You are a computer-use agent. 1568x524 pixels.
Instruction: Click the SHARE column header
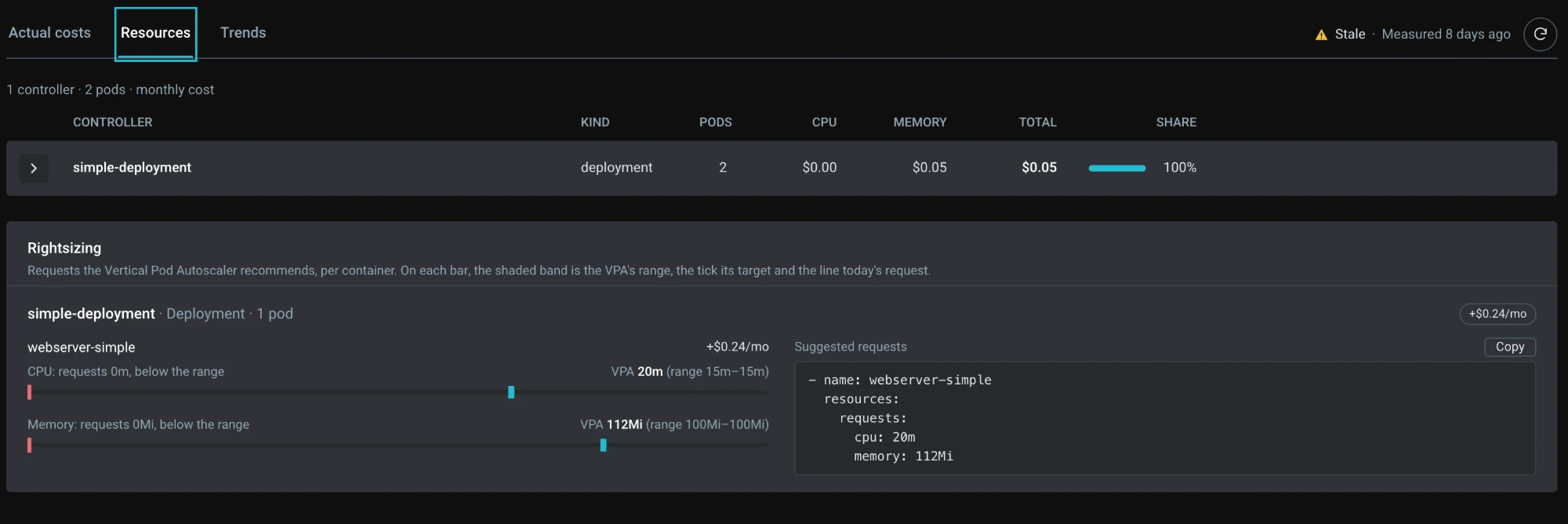tap(1176, 122)
